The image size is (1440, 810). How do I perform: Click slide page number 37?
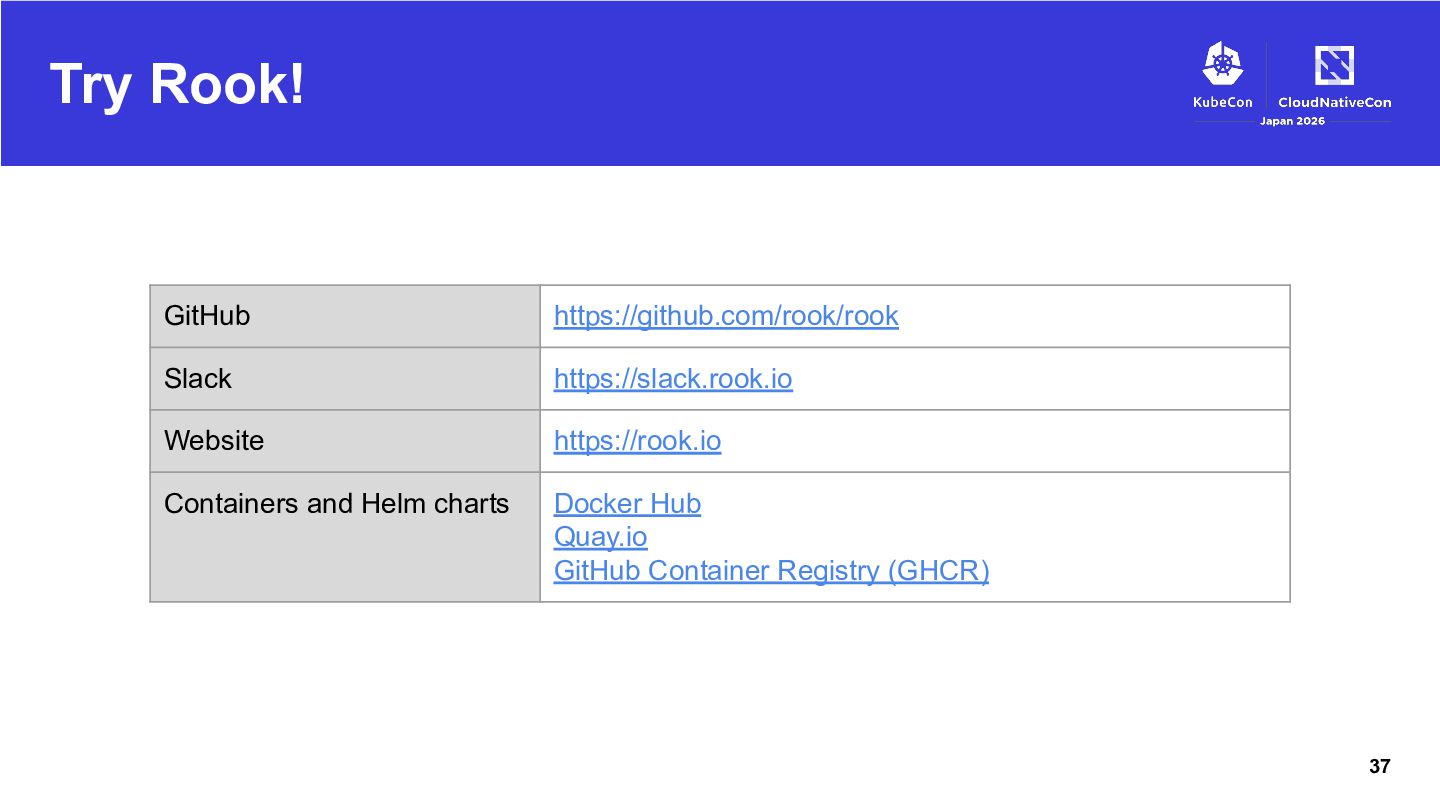click(1379, 767)
